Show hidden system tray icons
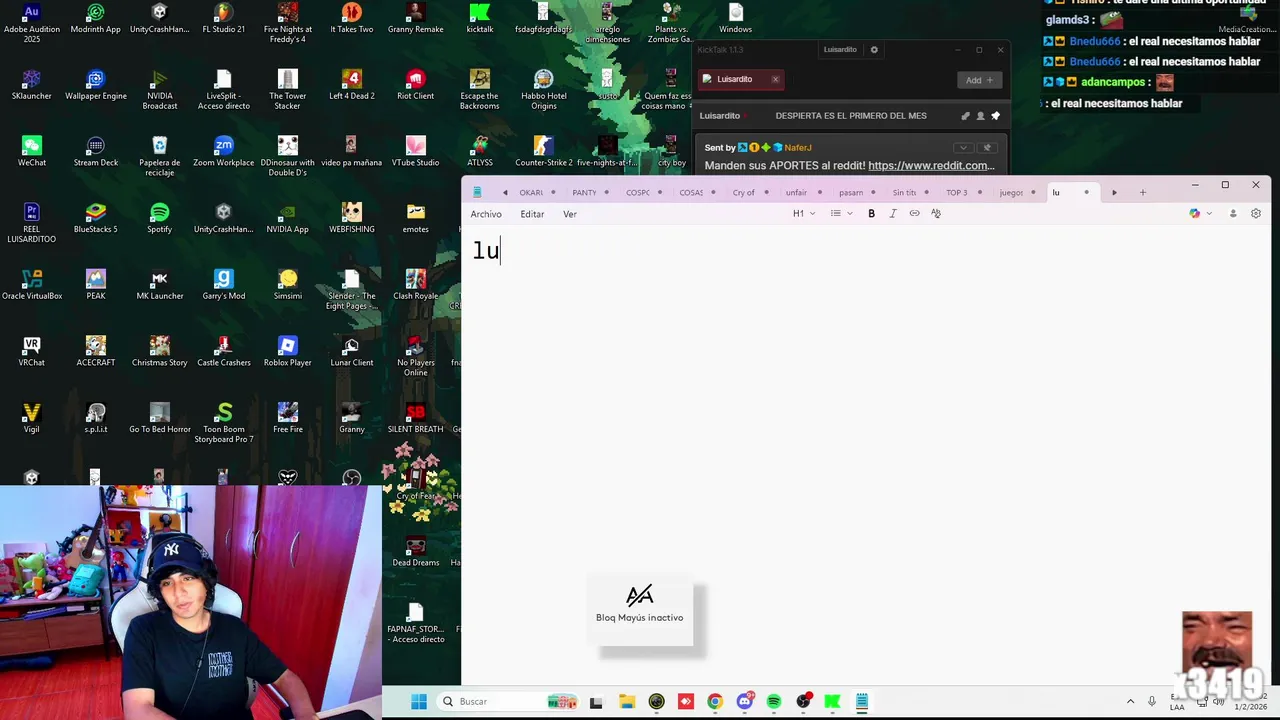 (1130, 702)
